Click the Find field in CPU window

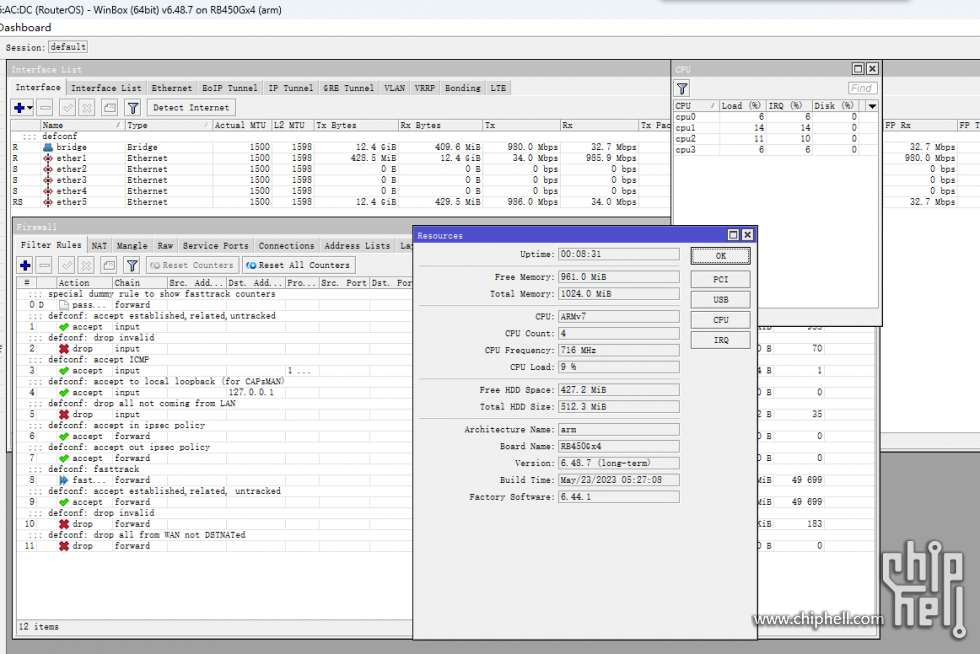862,88
